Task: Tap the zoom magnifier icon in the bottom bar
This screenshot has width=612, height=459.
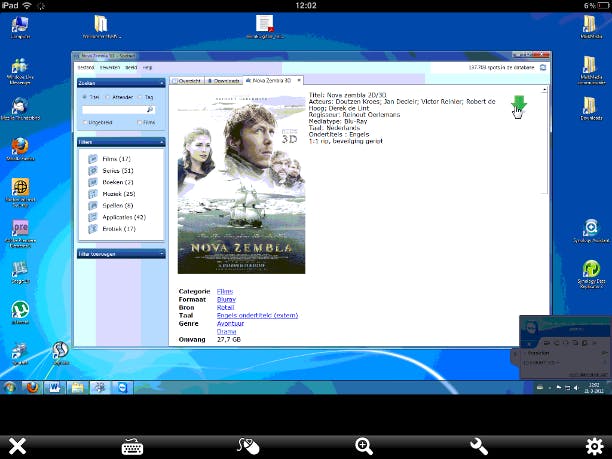Action: (x=364, y=446)
